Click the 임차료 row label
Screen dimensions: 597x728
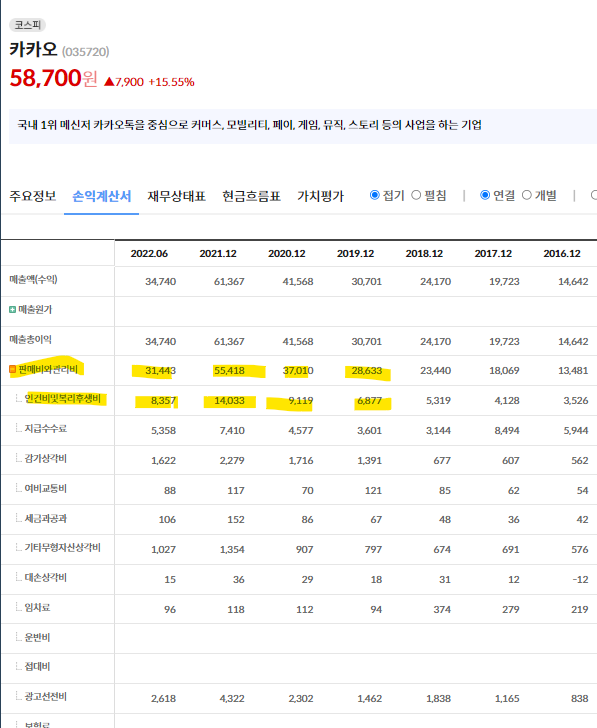tap(37, 608)
